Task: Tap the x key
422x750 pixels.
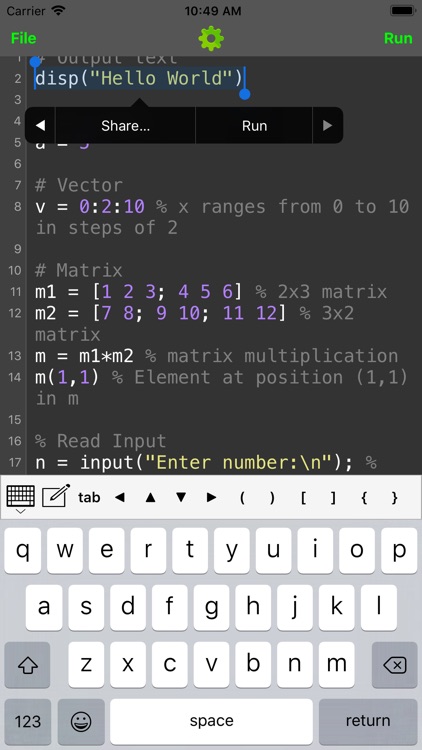Action: coord(128,665)
